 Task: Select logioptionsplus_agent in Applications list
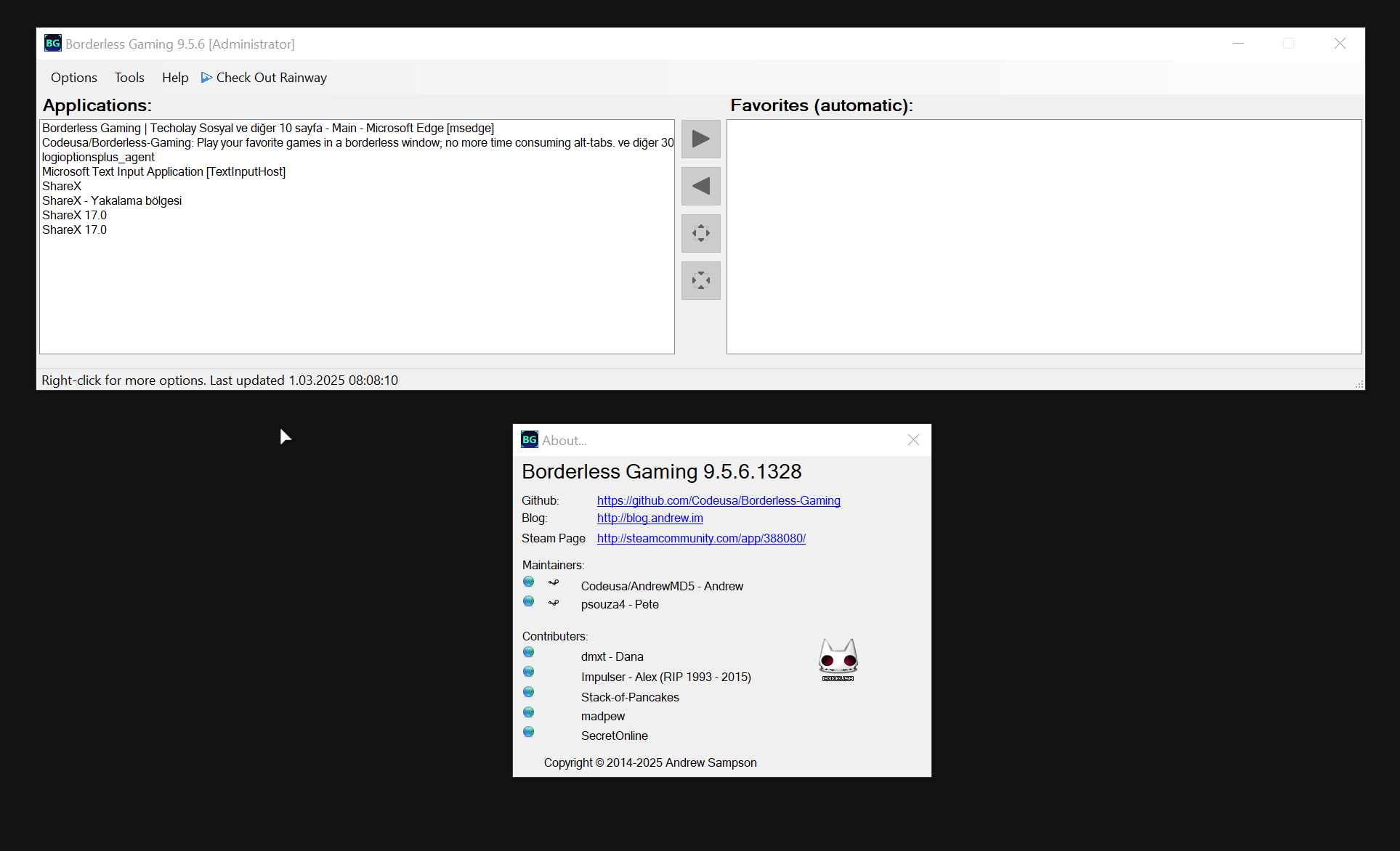(357, 157)
